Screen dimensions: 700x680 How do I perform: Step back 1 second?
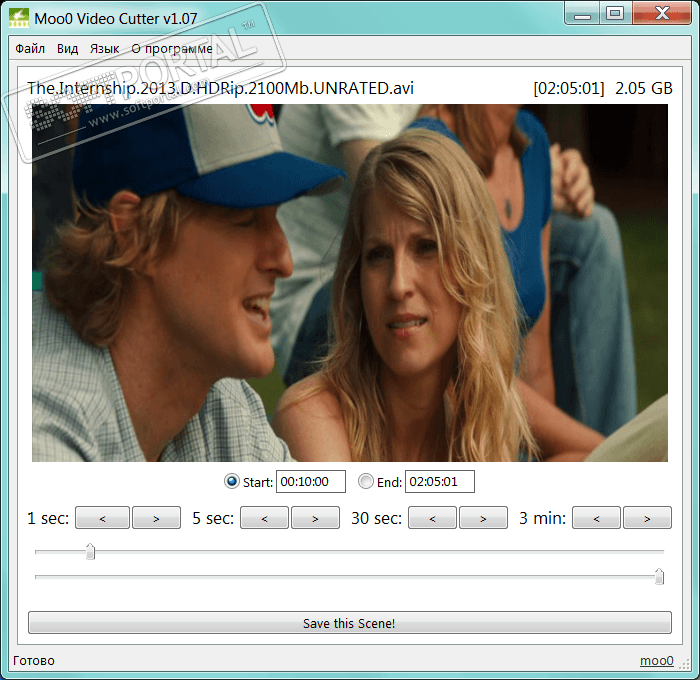tap(103, 518)
